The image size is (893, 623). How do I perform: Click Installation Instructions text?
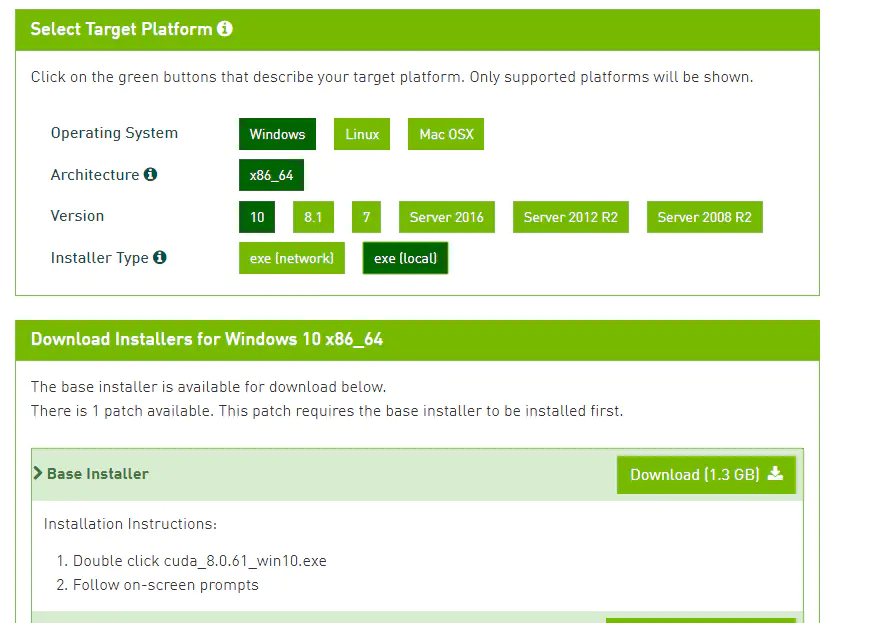pos(130,524)
